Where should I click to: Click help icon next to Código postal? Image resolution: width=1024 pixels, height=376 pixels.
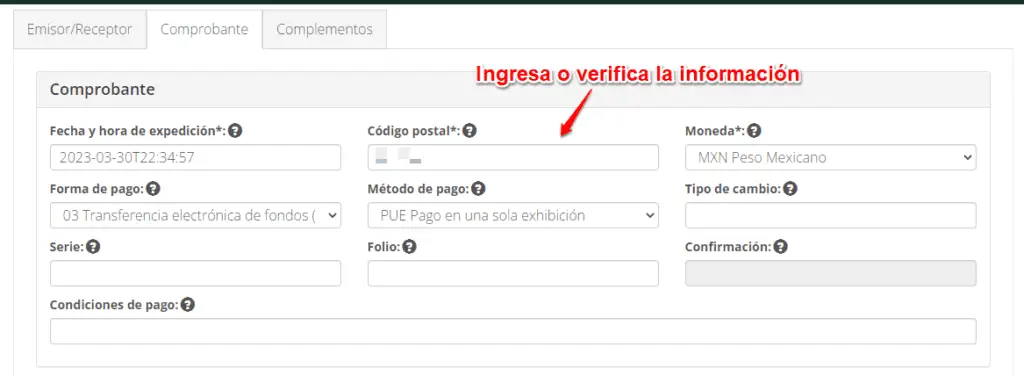click(x=470, y=131)
